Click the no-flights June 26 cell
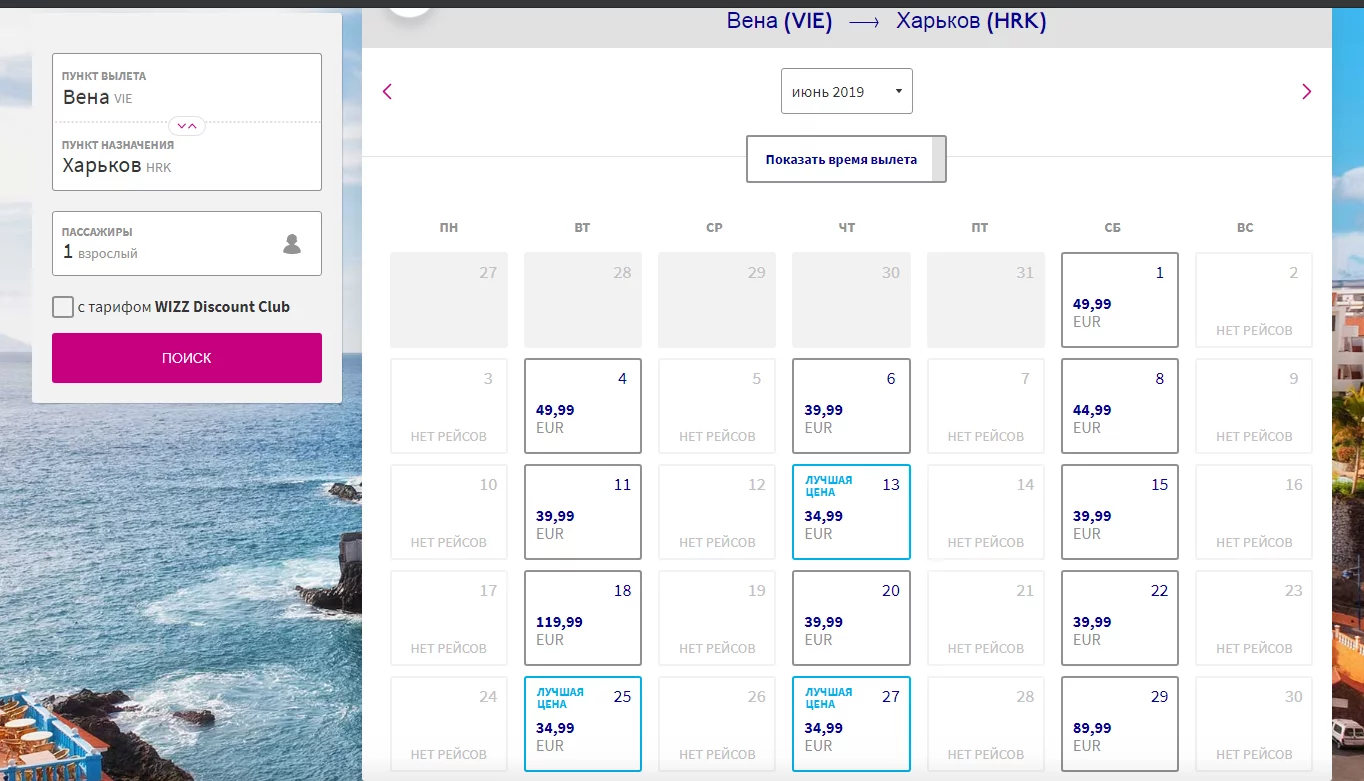 tap(717, 724)
